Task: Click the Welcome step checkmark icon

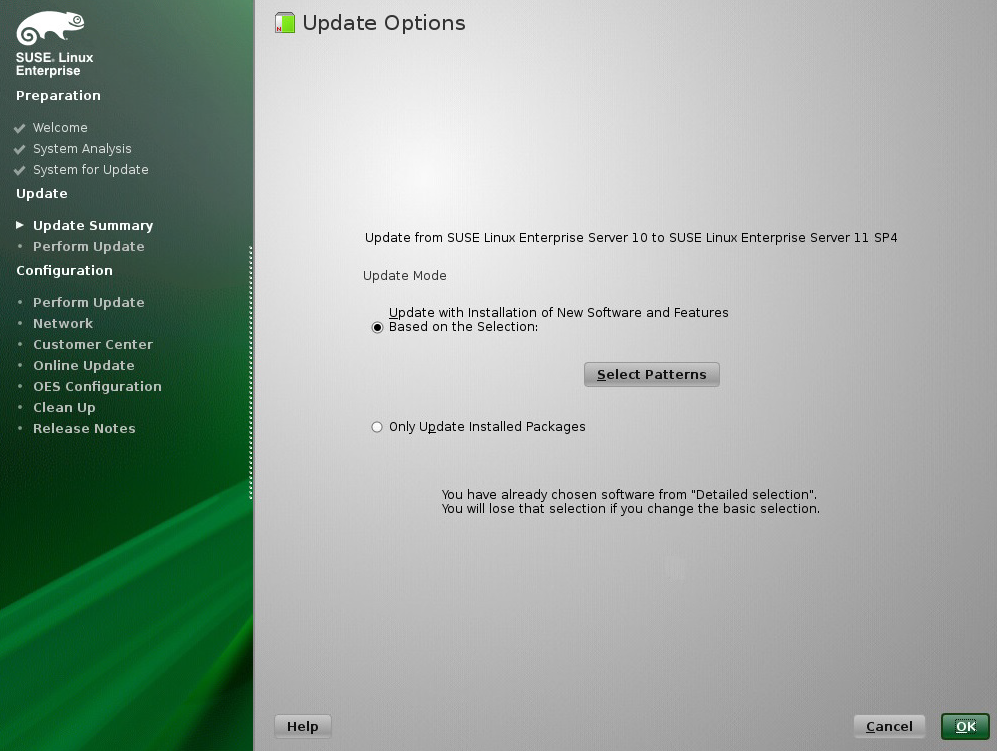Action: click(x=20, y=128)
